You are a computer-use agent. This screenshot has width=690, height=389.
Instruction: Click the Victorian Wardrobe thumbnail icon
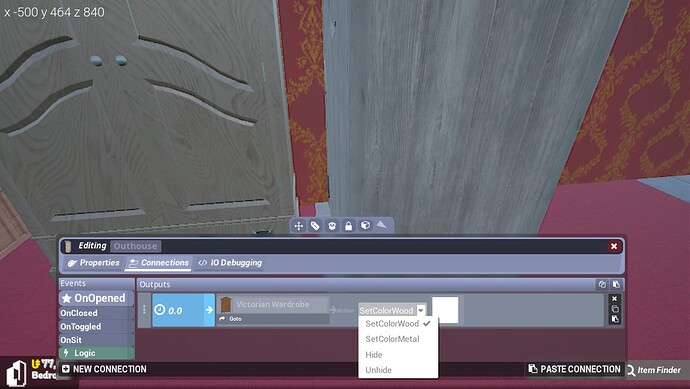225,305
